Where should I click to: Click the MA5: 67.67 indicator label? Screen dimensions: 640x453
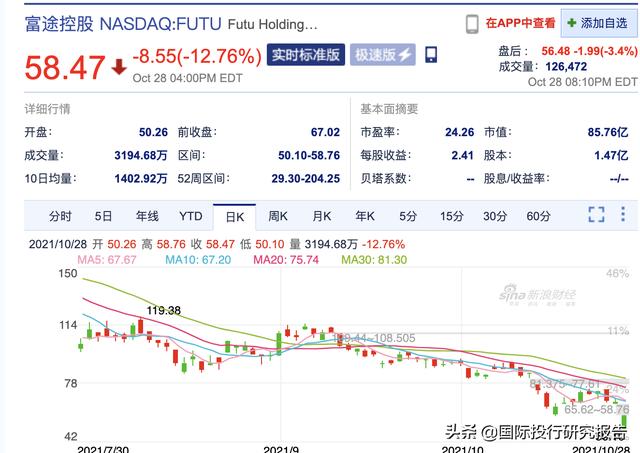coord(107,260)
